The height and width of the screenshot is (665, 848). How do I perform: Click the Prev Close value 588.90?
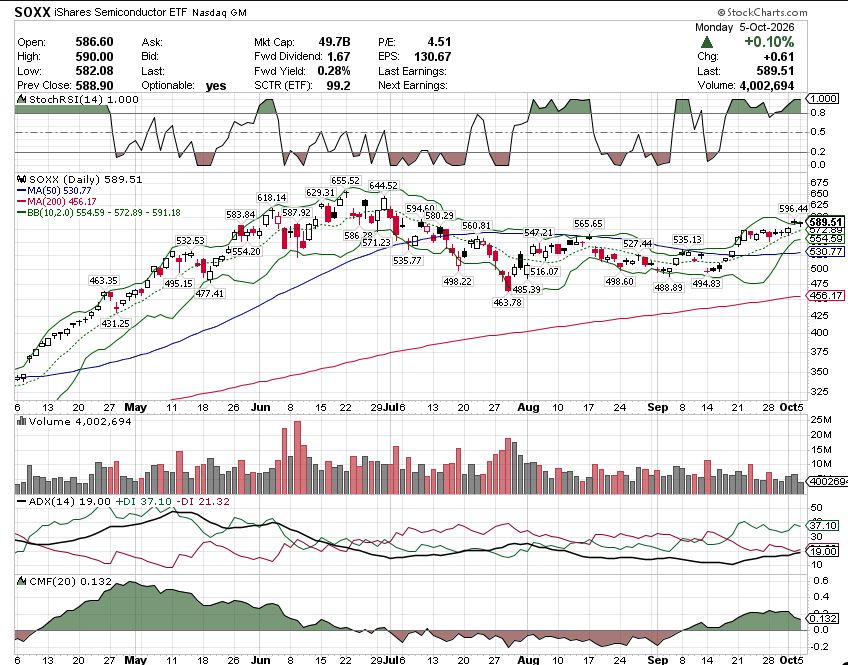tap(94, 85)
